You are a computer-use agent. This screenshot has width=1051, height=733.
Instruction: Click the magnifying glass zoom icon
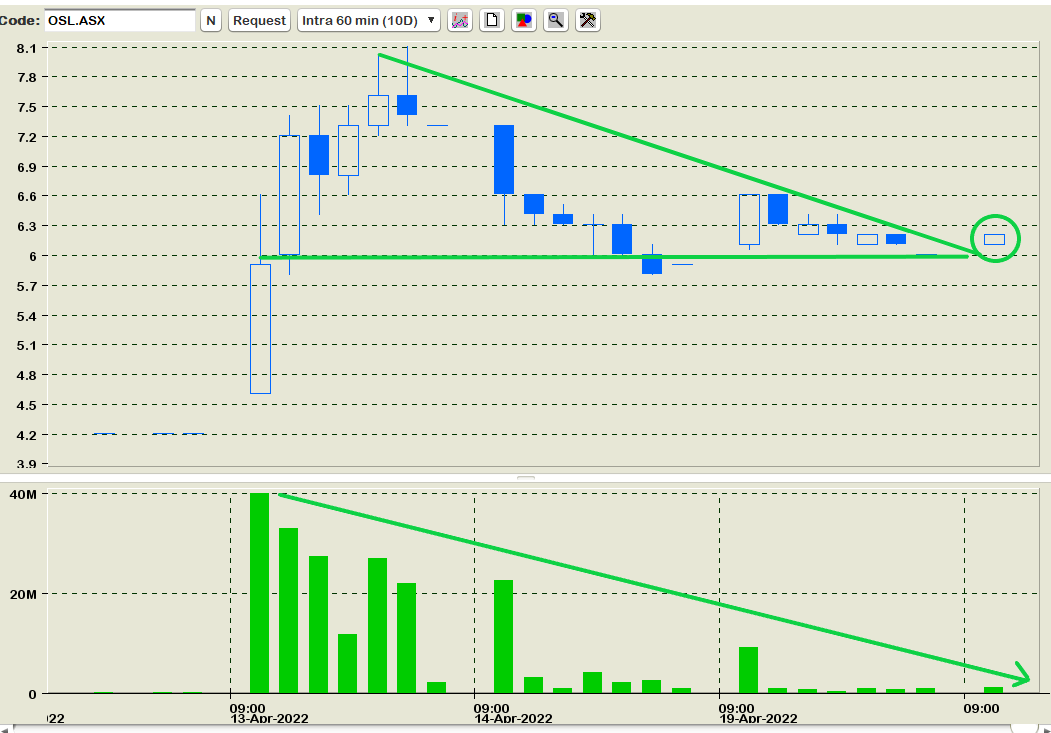pyautogui.click(x=556, y=20)
